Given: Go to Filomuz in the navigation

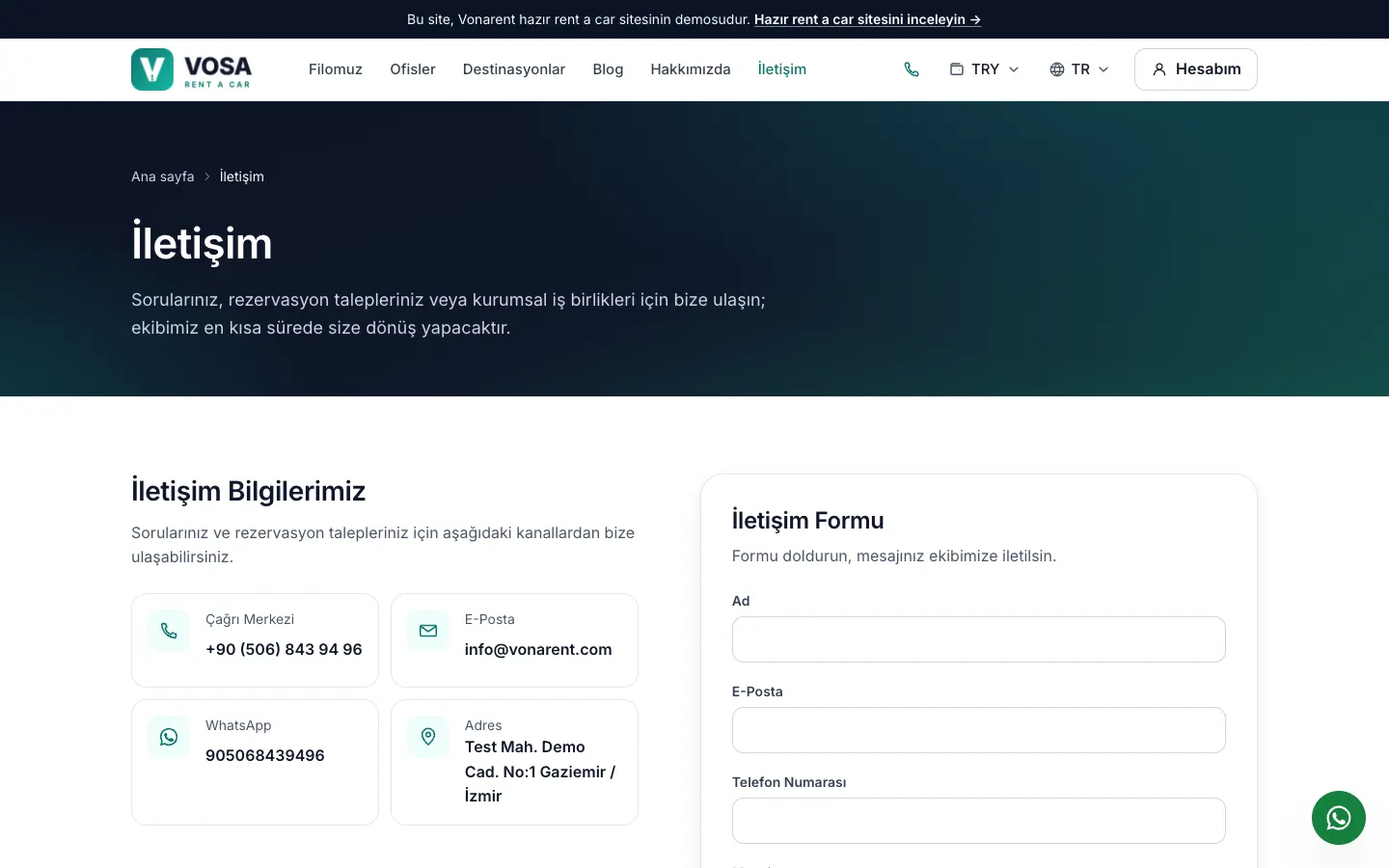Looking at the screenshot, I should [336, 69].
